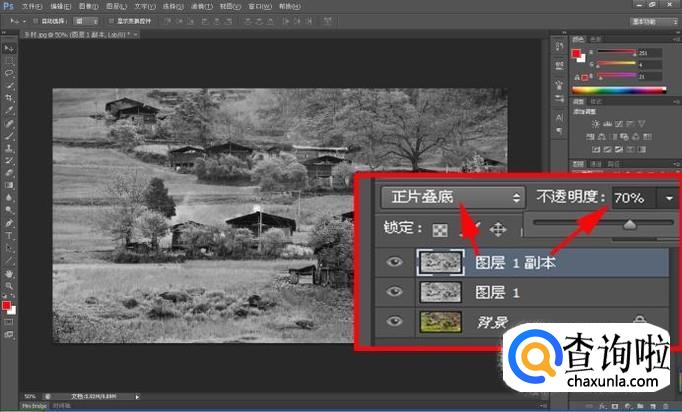This screenshot has width=682, height=412.
Task: Toggle visibility of 图层 1 layer
Action: [395, 293]
